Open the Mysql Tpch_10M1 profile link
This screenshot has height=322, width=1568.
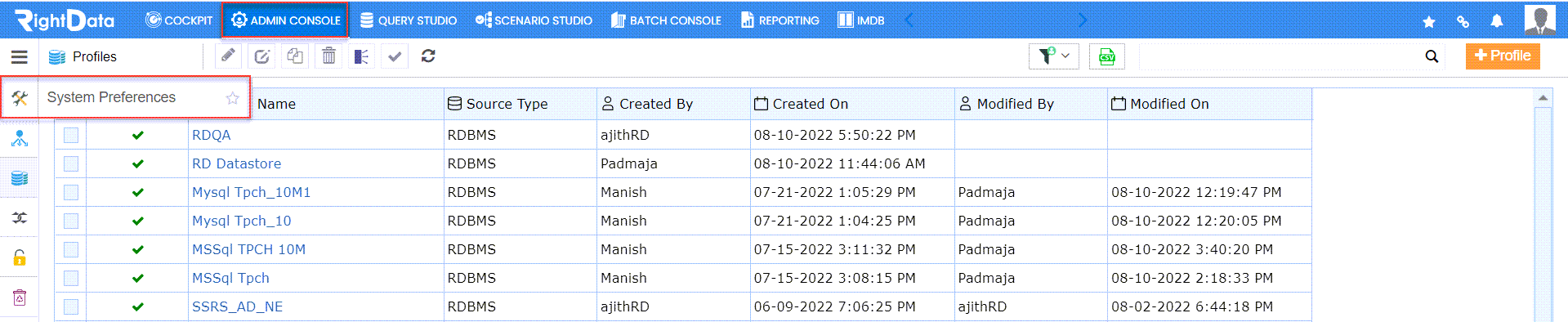click(251, 192)
